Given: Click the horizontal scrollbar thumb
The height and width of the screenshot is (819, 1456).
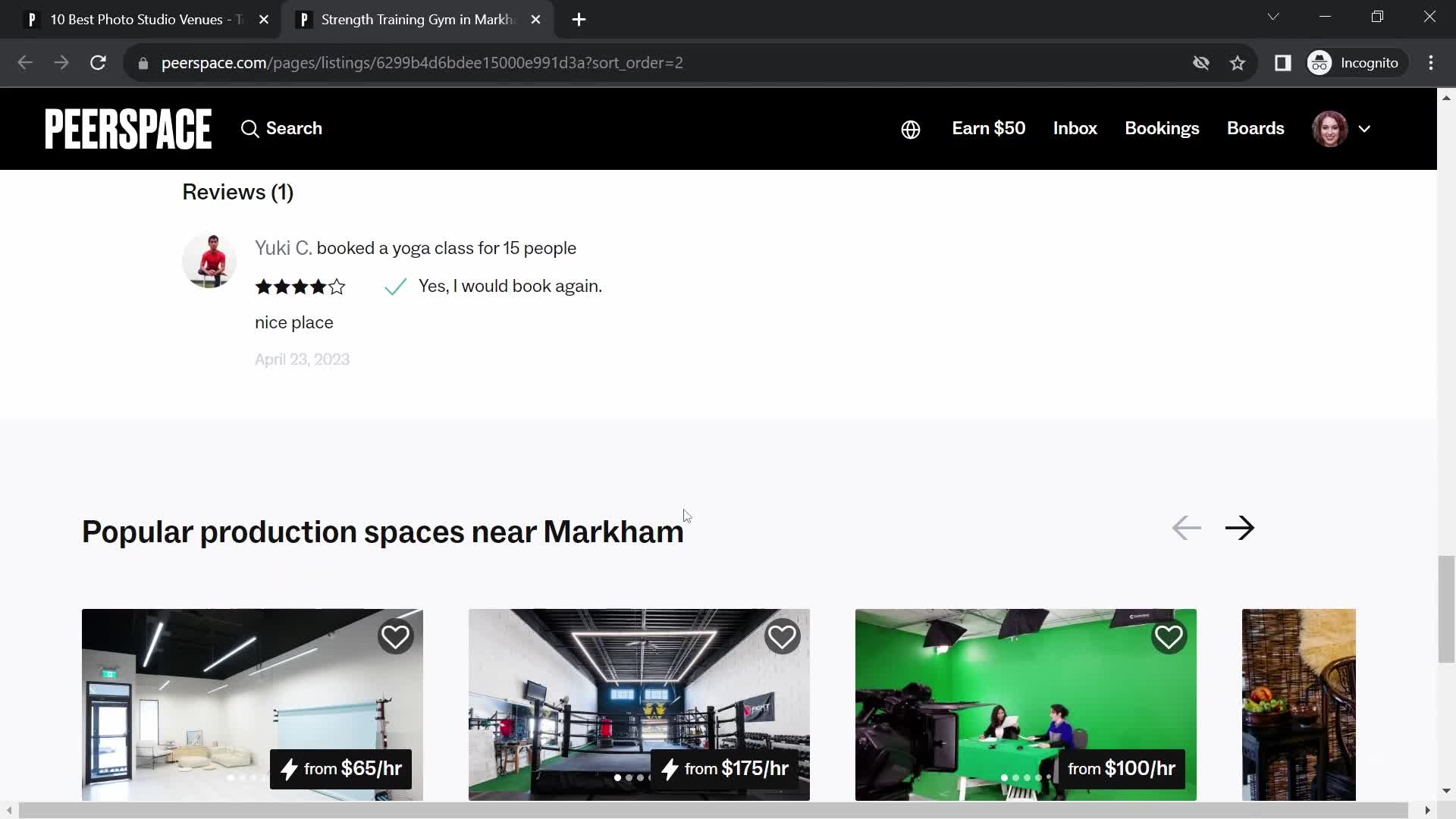Looking at the screenshot, I should coord(713,811).
